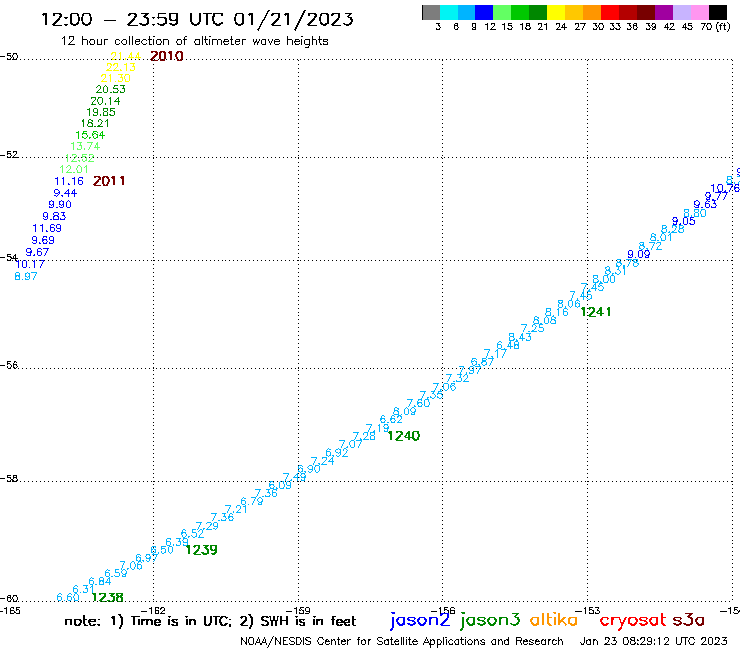Screen dimensions: 740x650
Task: Click the 6.84 wave height value
Action: tap(100, 582)
